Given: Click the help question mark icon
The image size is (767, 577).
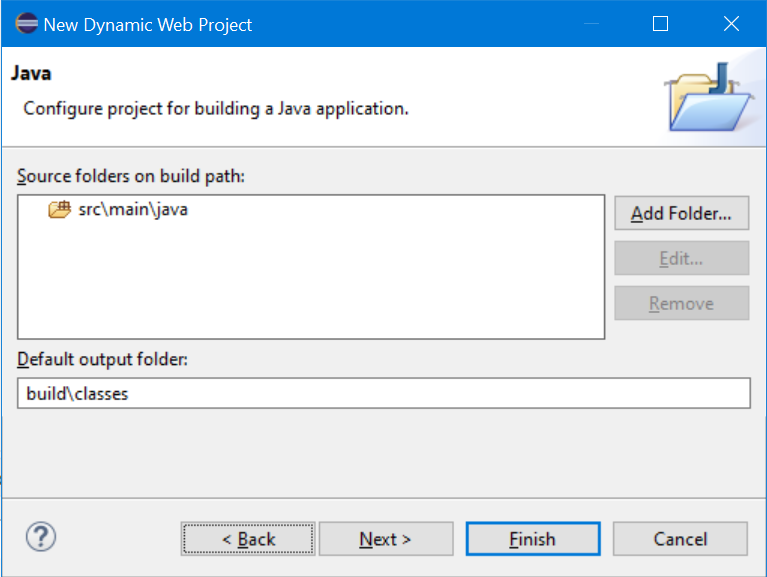Looking at the screenshot, I should tap(41, 536).
